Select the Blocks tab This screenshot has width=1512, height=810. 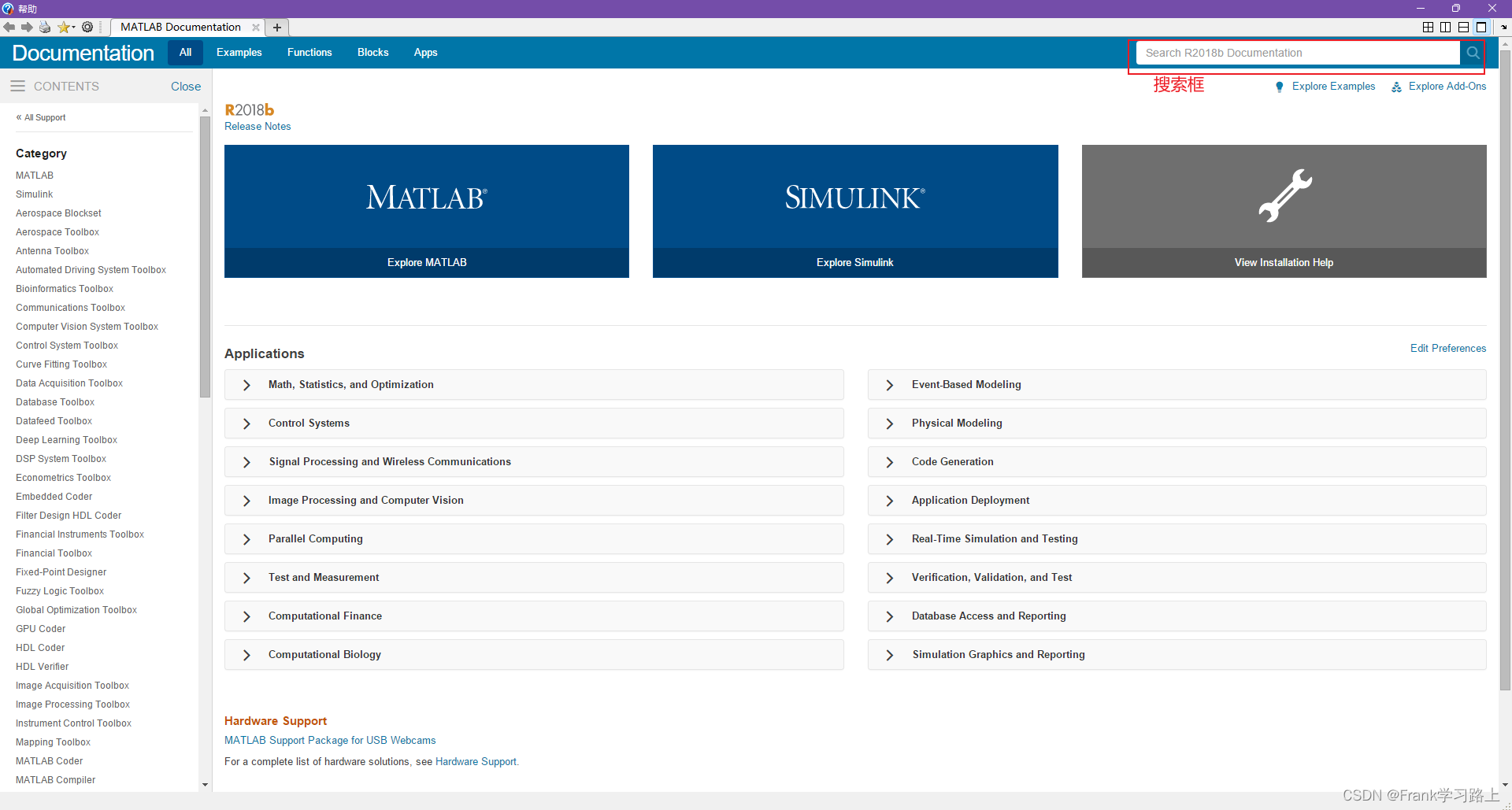[373, 53]
